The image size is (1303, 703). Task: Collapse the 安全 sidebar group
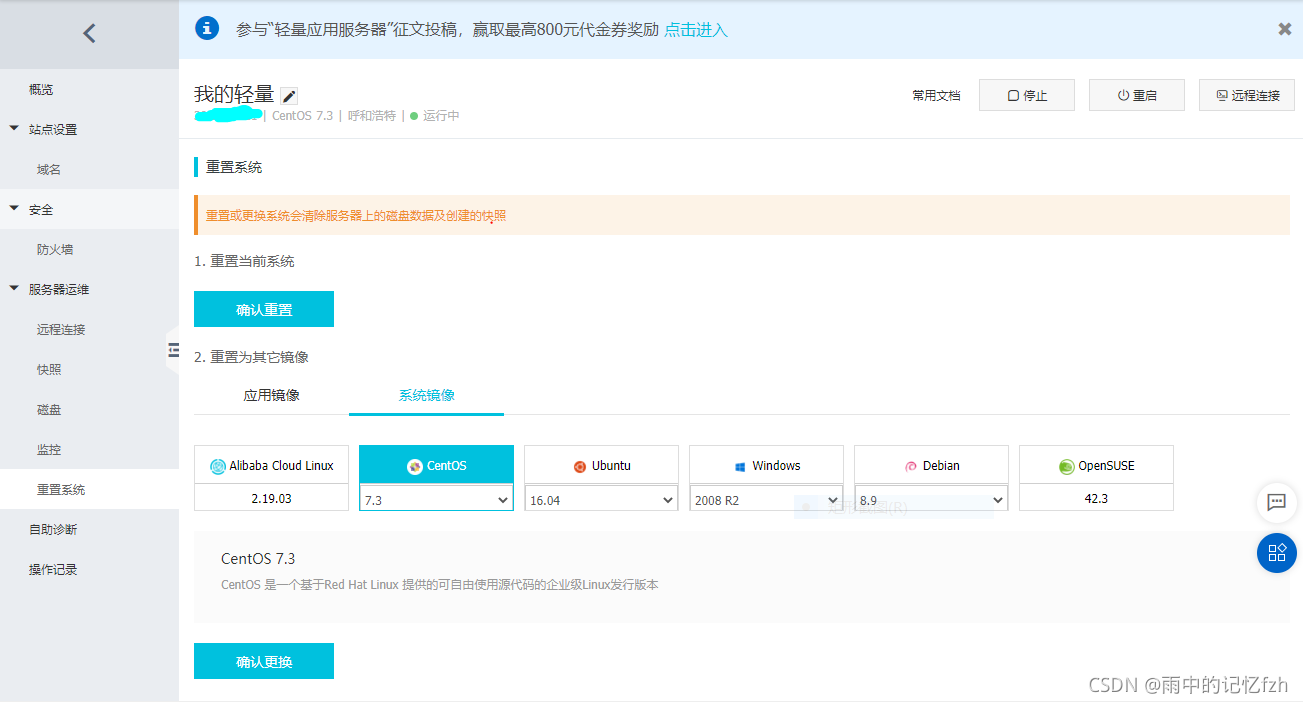pyautogui.click(x=14, y=209)
